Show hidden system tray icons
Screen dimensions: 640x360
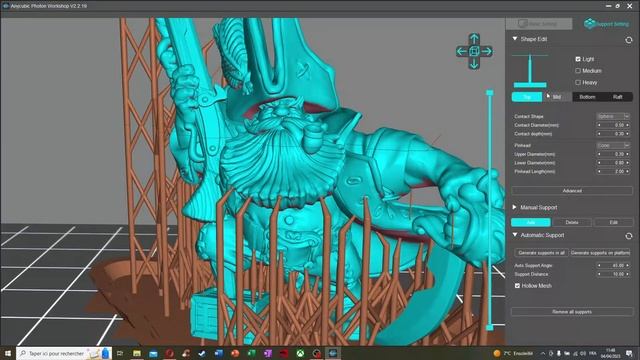[x=543, y=353]
